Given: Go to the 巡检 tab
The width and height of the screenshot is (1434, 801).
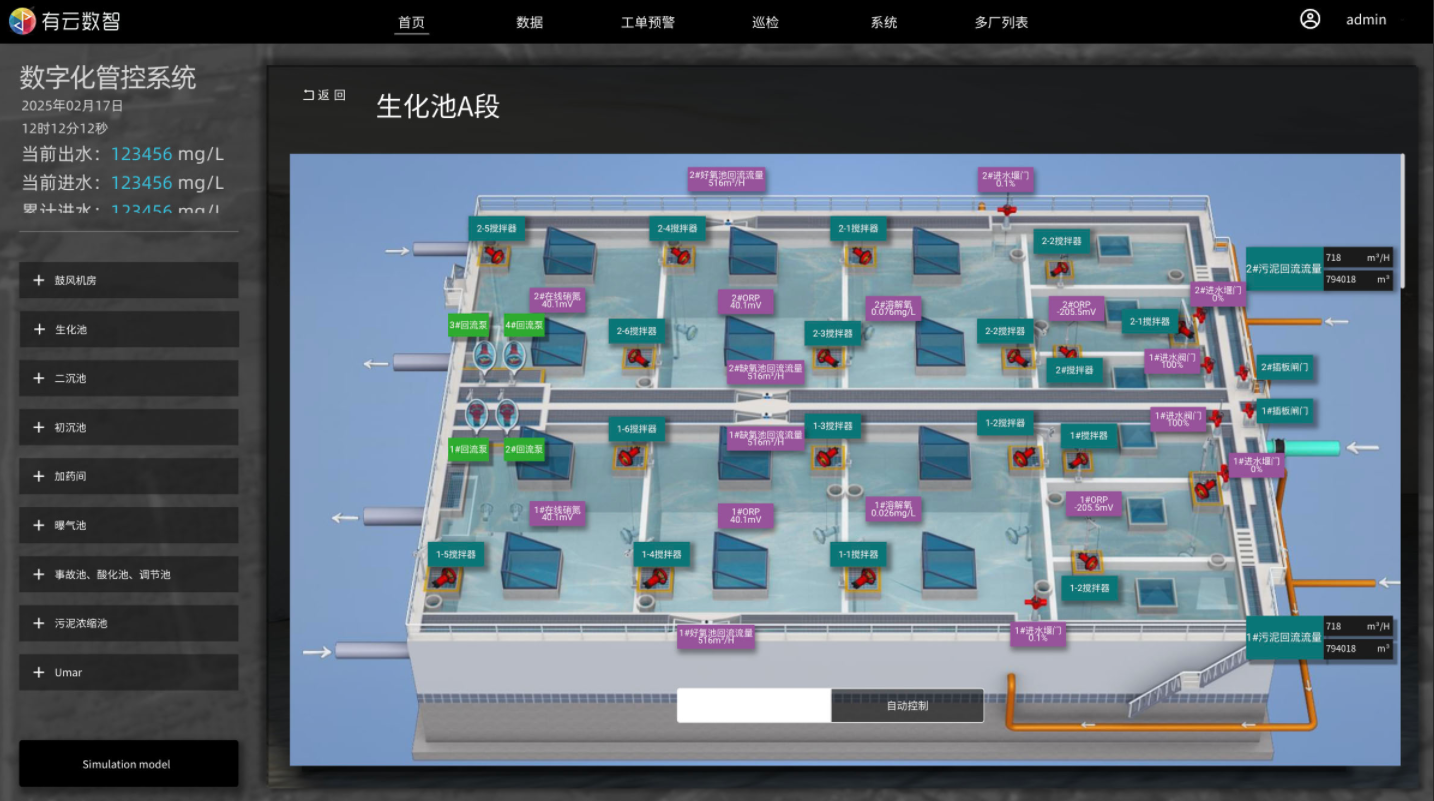Looking at the screenshot, I should click(765, 22).
